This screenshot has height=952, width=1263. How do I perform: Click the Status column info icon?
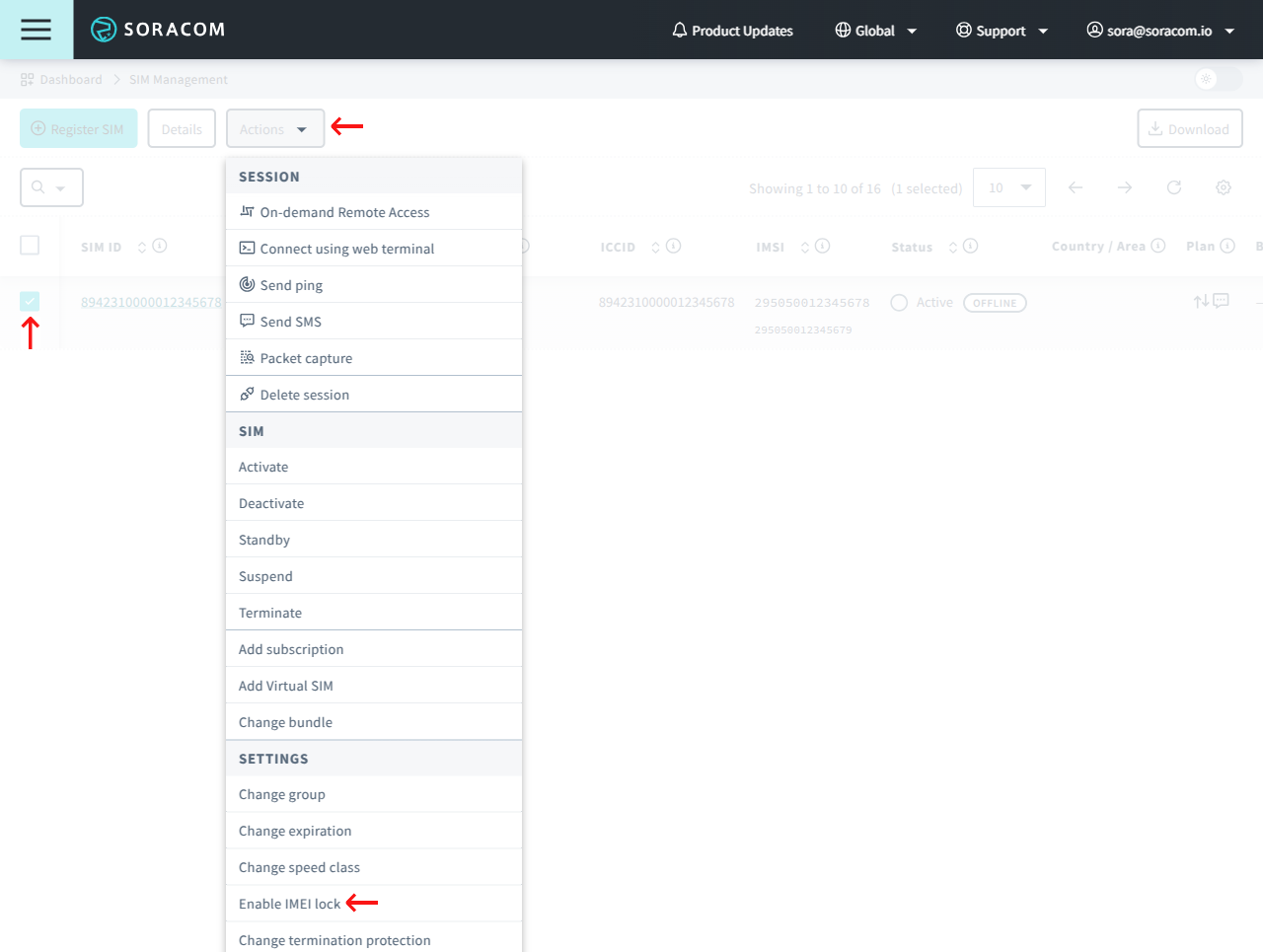970,246
